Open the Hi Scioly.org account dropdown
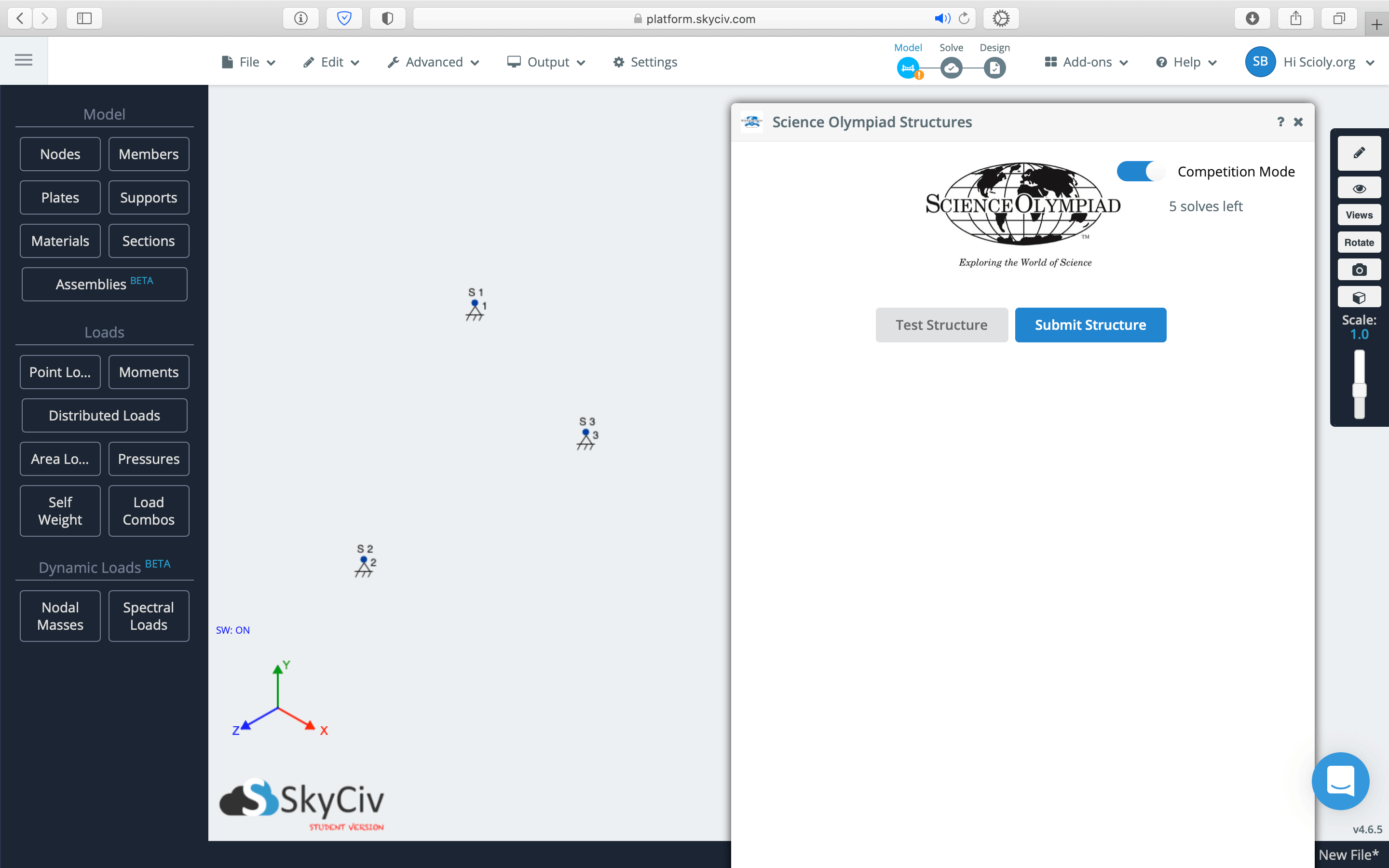Screen dimensions: 1389x868 point(1320,62)
